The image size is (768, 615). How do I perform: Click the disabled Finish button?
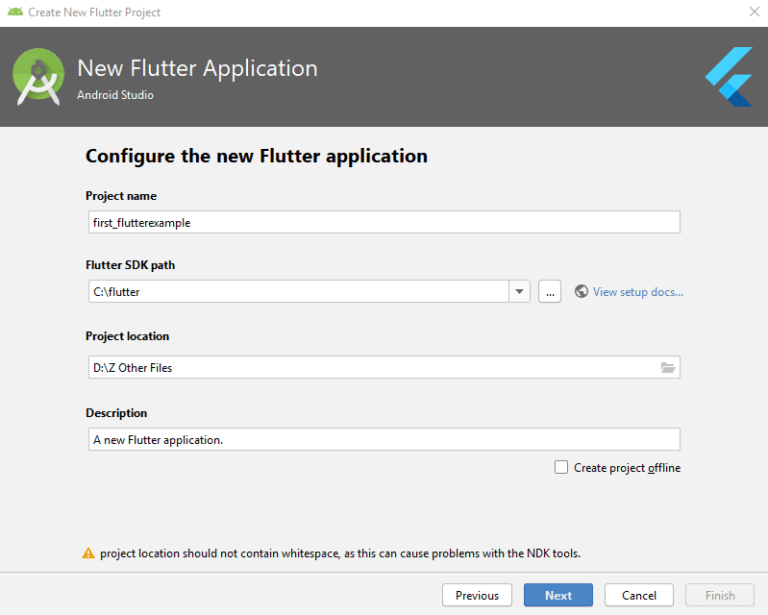pos(720,595)
